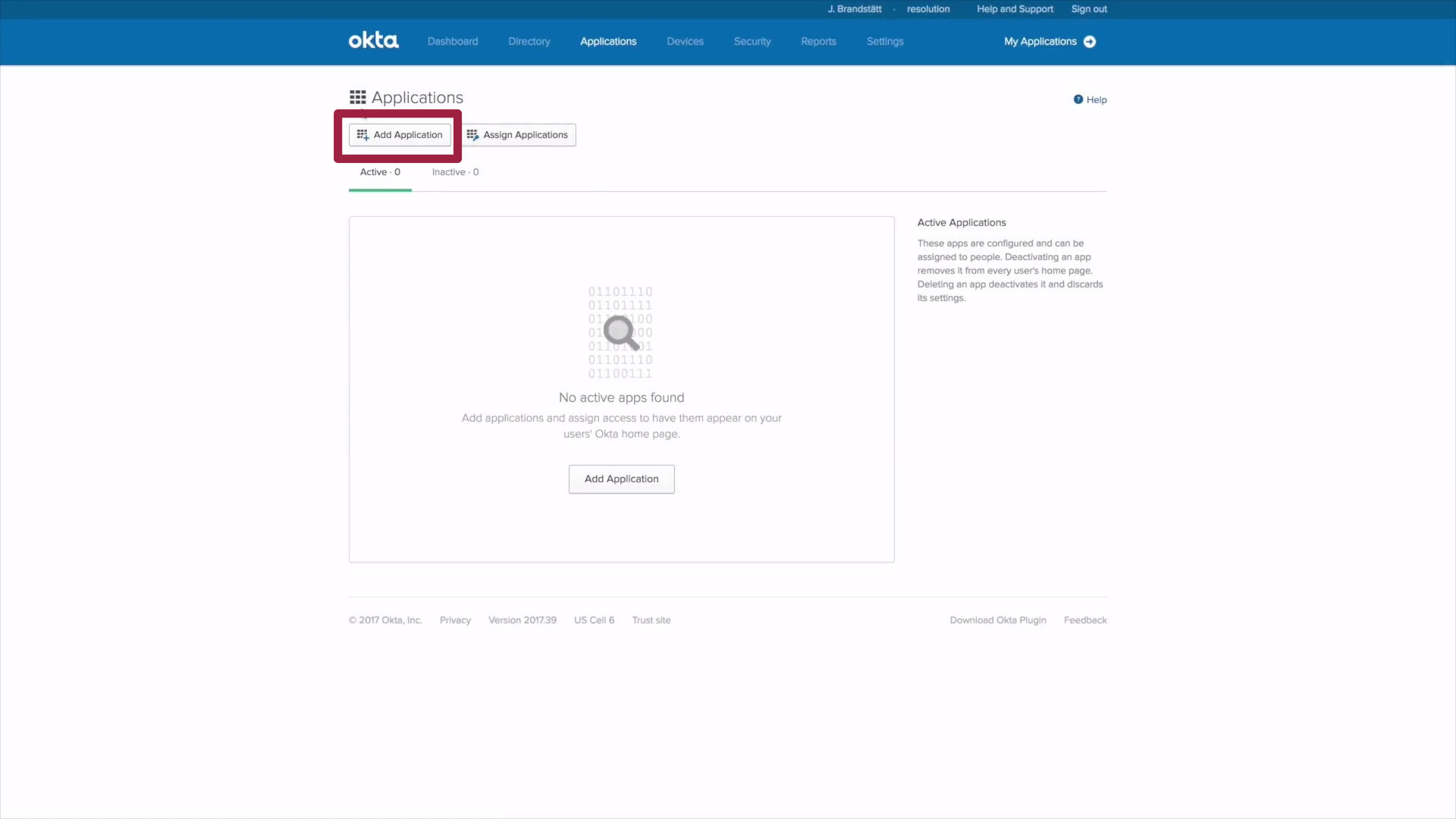Screen dimensions: 1456x819
Task: Click the Help link
Action: pyautogui.click(x=1097, y=100)
